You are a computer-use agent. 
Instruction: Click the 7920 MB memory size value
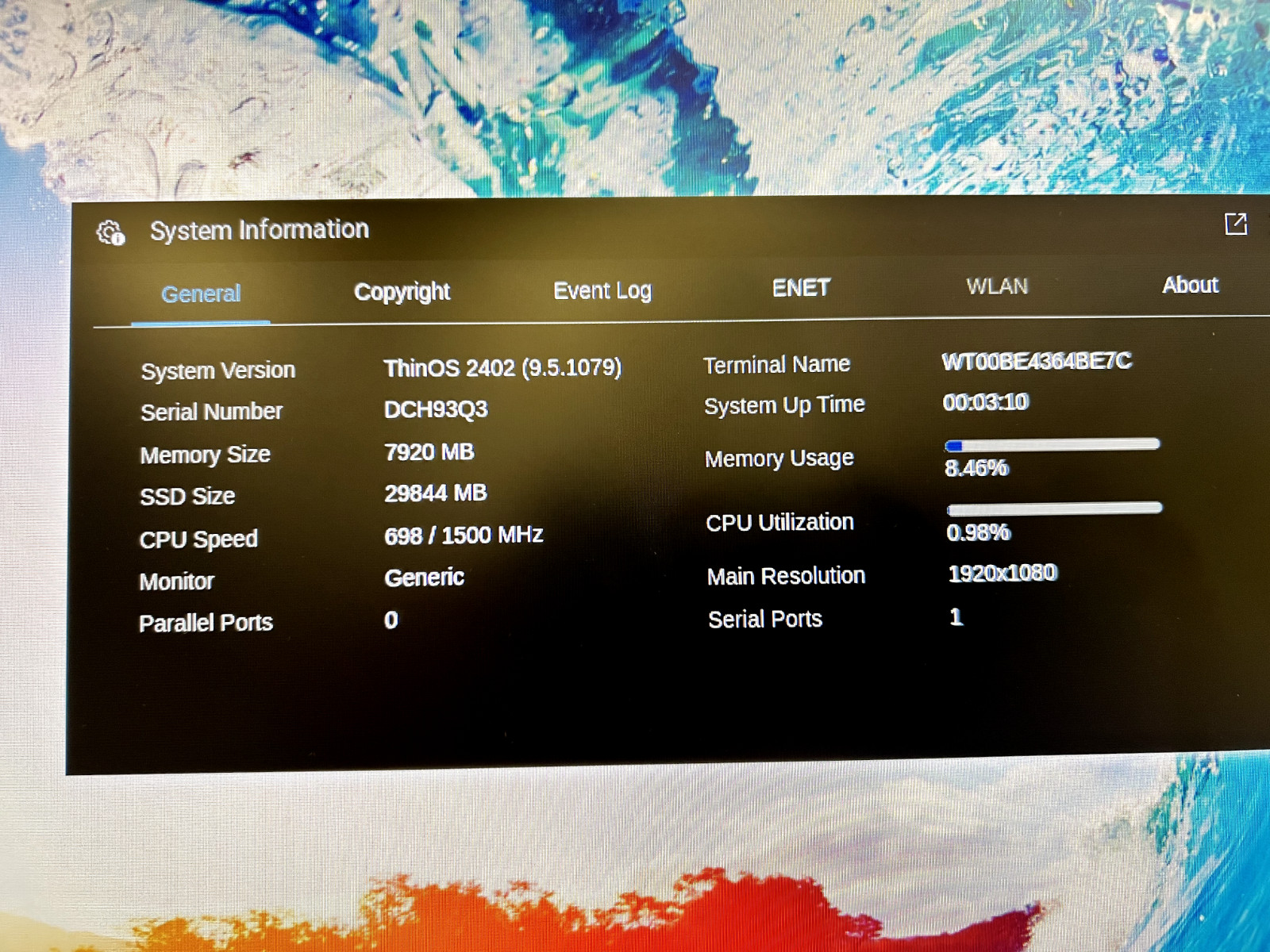coord(429,452)
